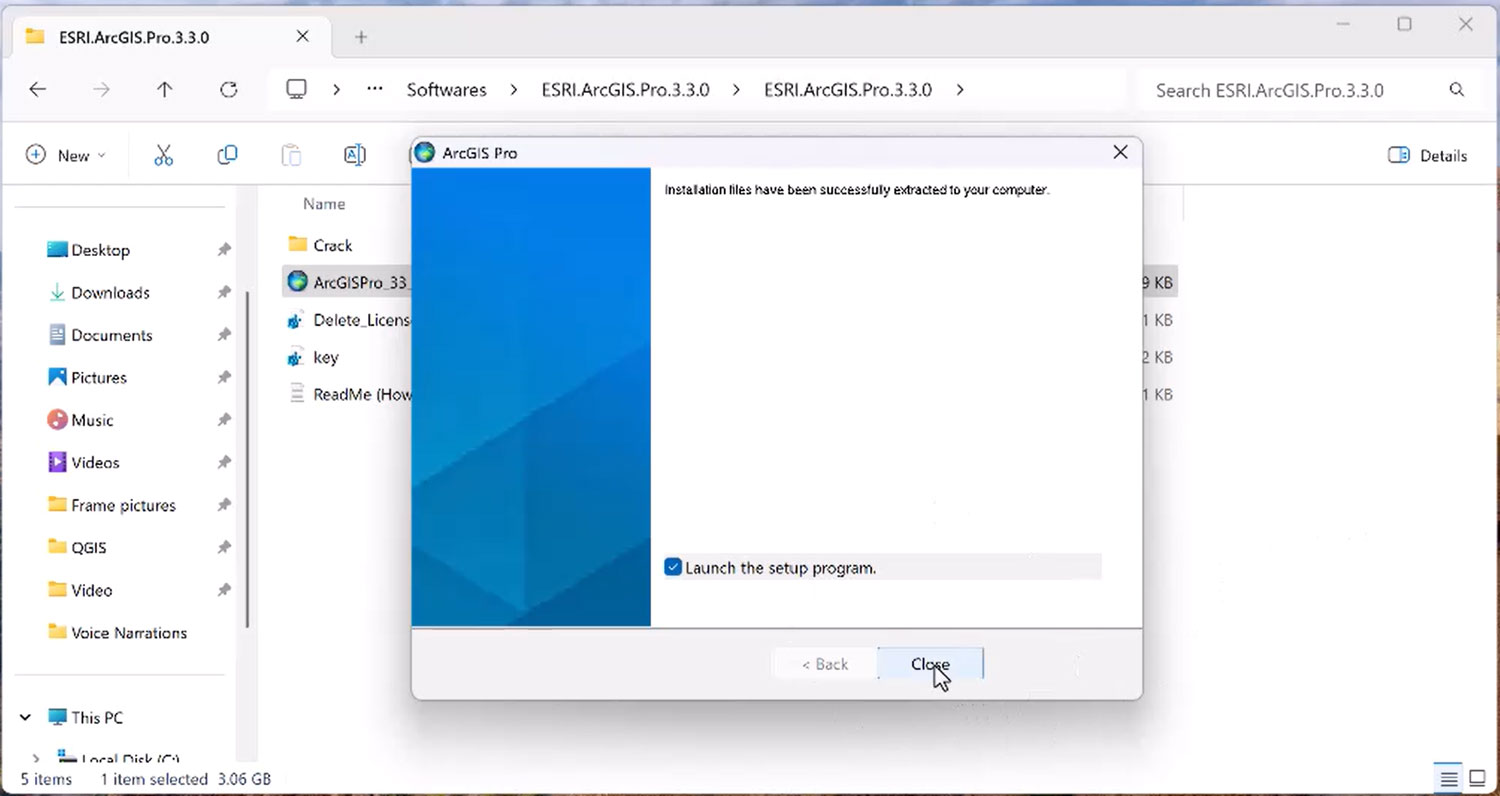Viewport: 1500px width, 796px height.
Task: Expand breadcrumb chevron after Softwares
Action: 514,90
